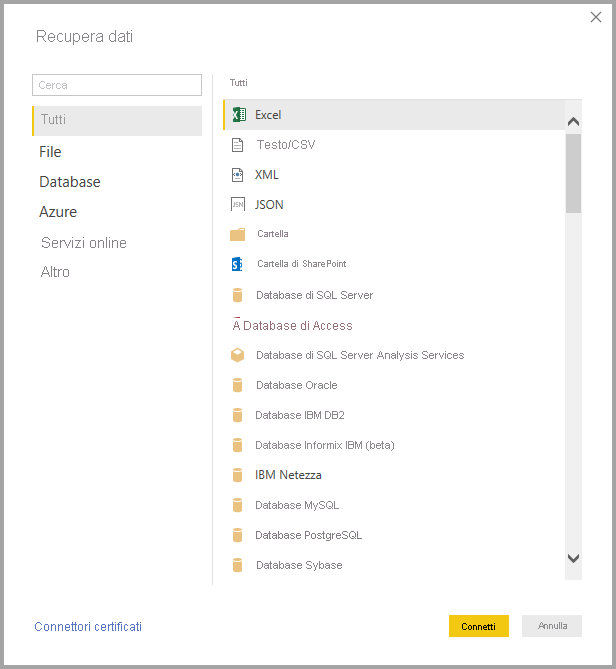Viewport: 616px width, 669px height.
Task: Choose Database IBM DB2 text
Action: coord(299,415)
